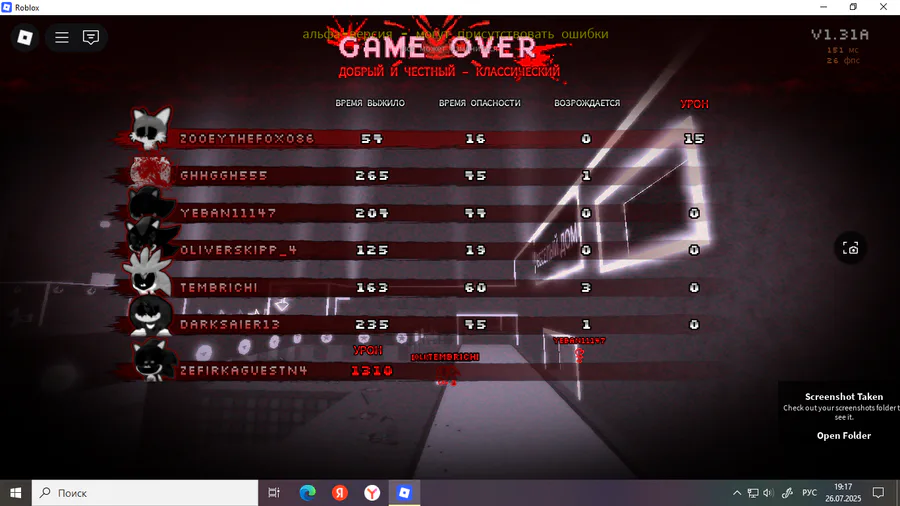Click the ДОБРЫЙ И ЧЕСТНЫЙ – КЛАССИЧЕСКИЙ subtitle

(449, 72)
